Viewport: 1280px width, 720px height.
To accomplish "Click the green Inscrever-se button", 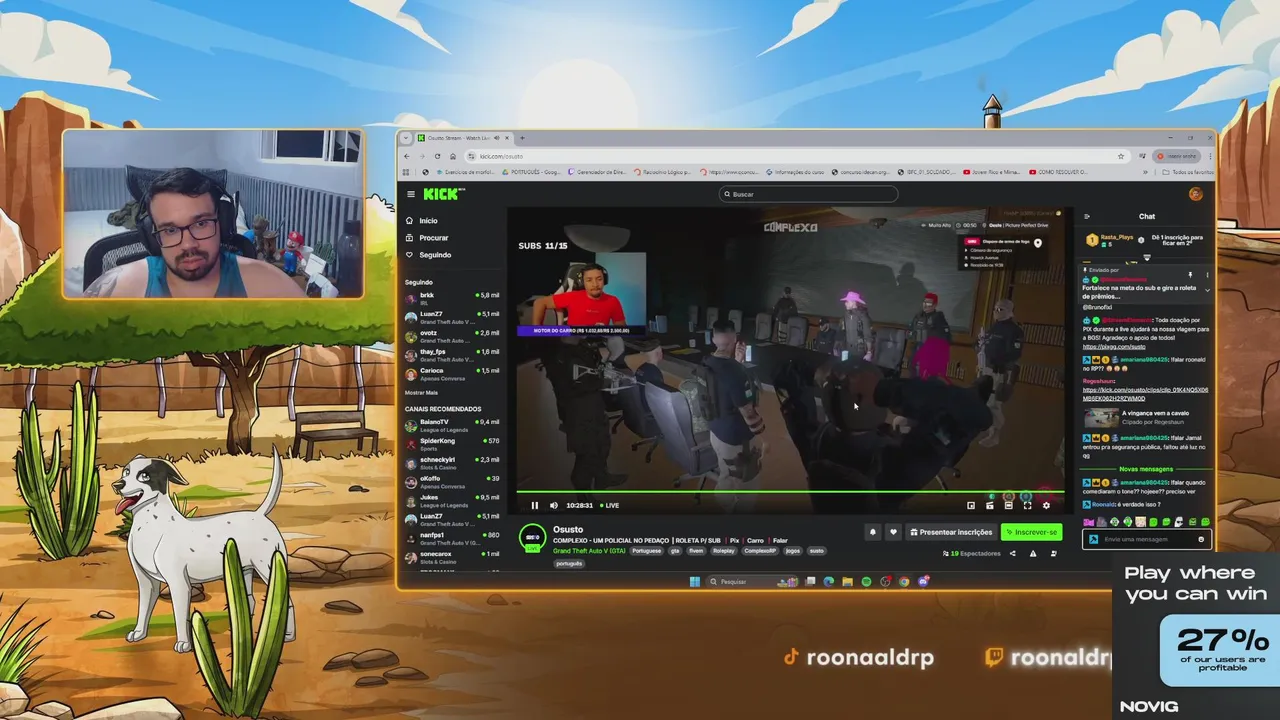I will coord(1031,532).
